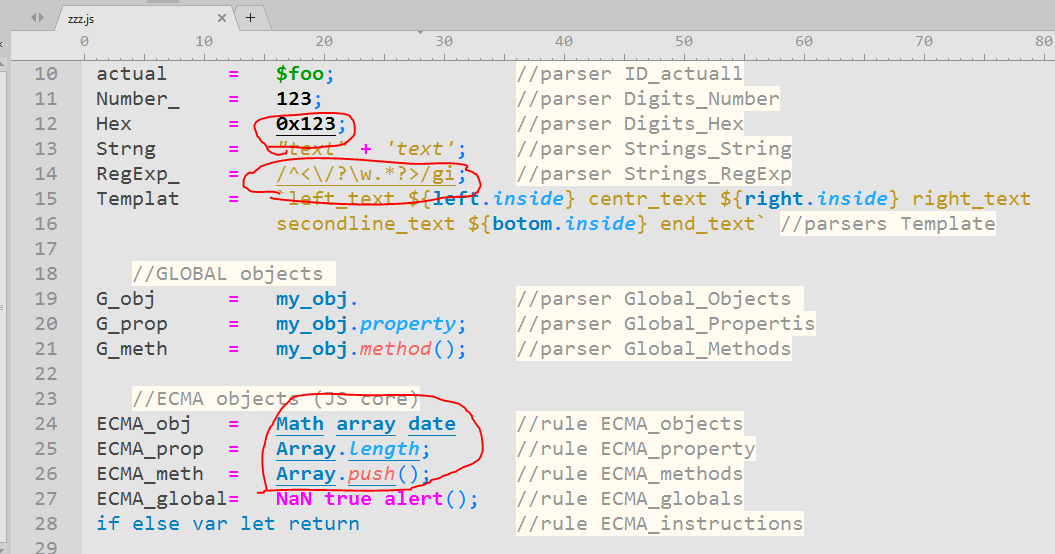Click the ruler at column 40
This screenshot has height=554, width=1055.
pos(564,42)
